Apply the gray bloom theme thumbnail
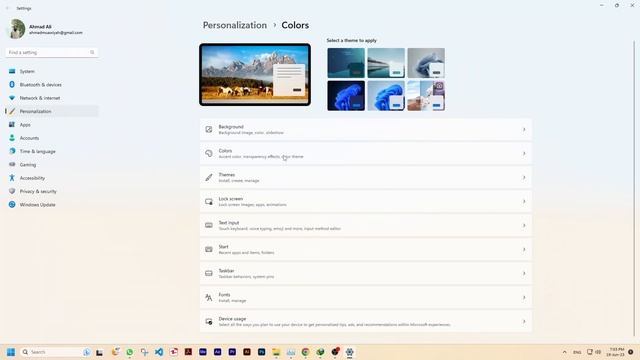The width and height of the screenshot is (640, 360). point(426,63)
